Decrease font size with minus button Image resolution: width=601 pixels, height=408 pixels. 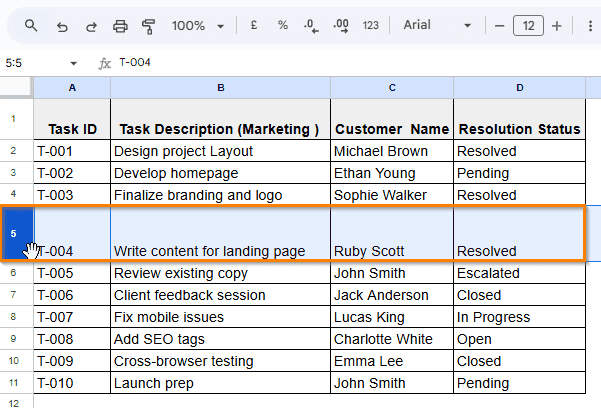point(499,25)
